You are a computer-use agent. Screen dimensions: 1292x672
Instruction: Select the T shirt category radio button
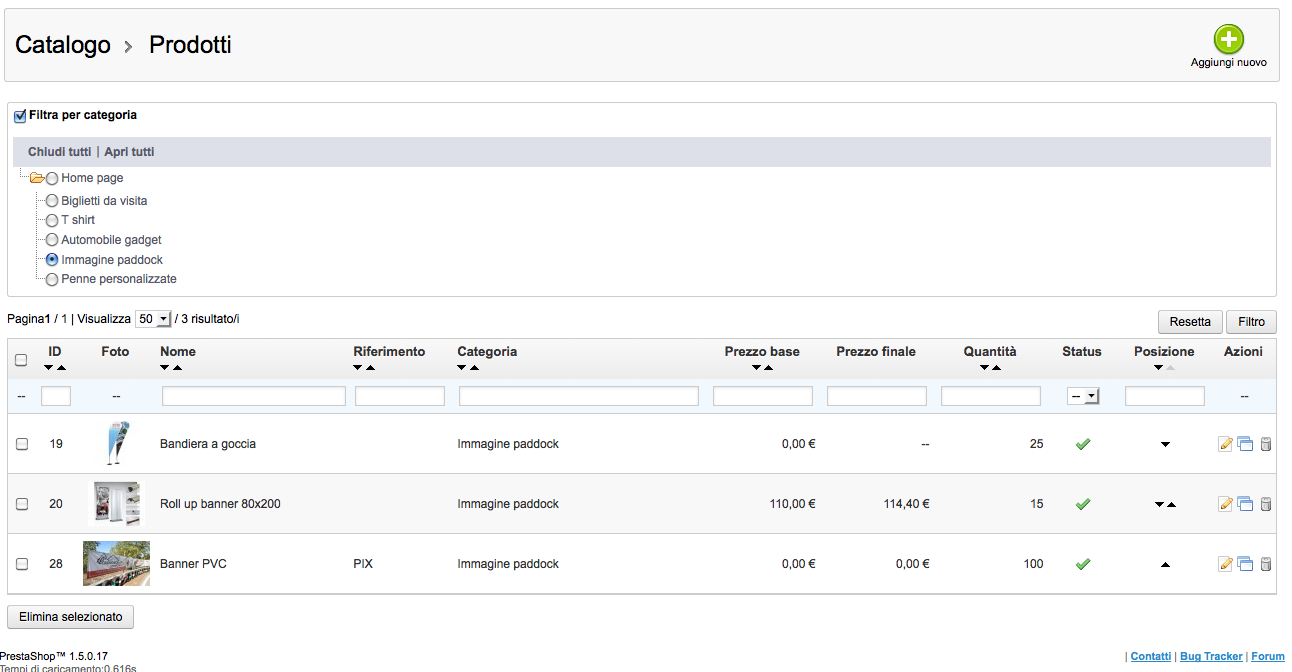52,220
